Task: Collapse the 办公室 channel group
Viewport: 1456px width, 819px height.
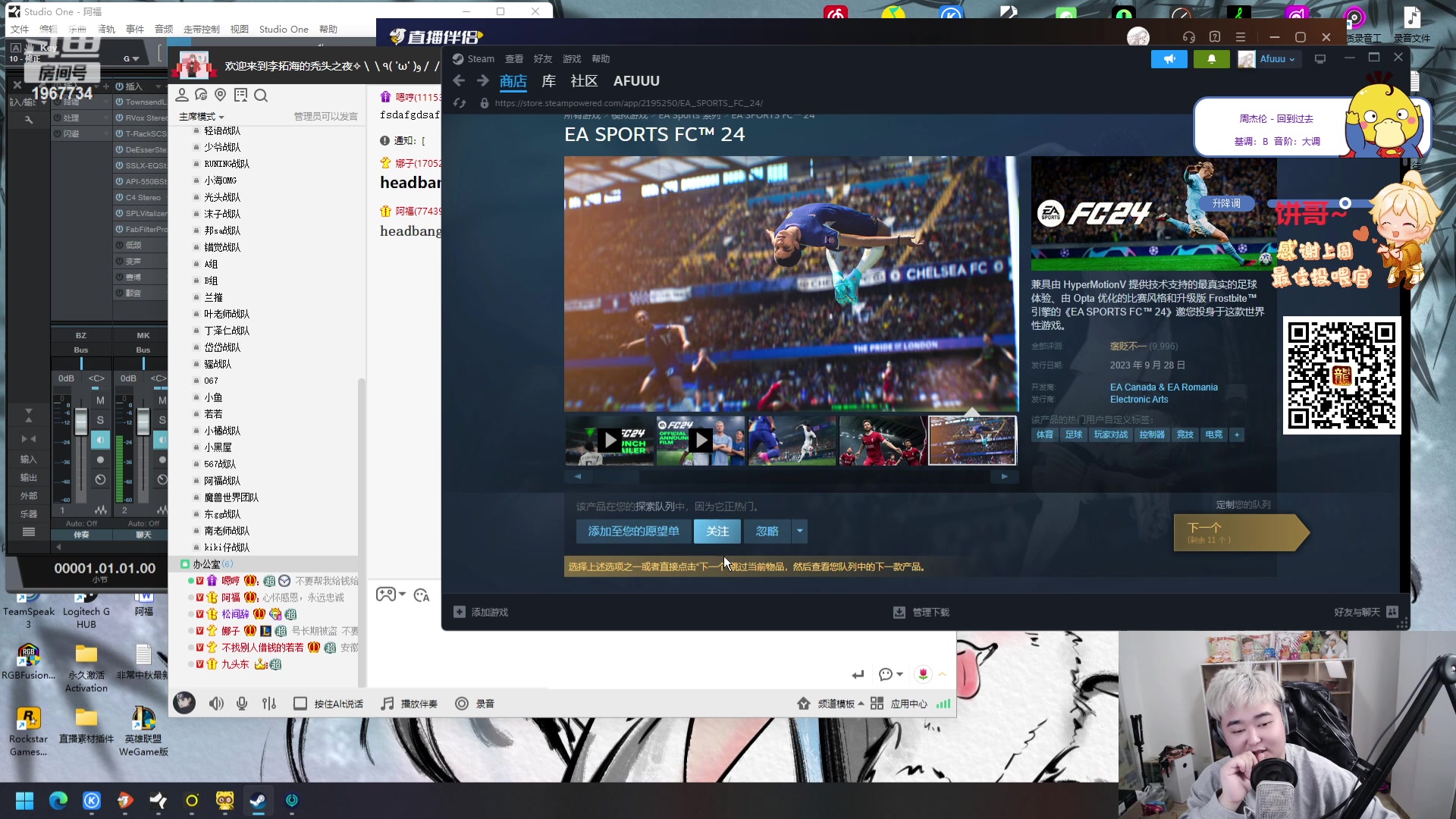Action: pos(184,564)
